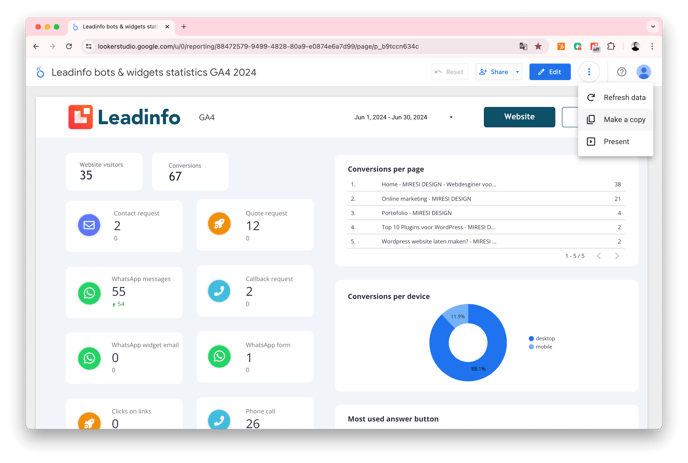Click the Most used answer button heading
The height and width of the screenshot is (463, 688).
click(393, 419)
